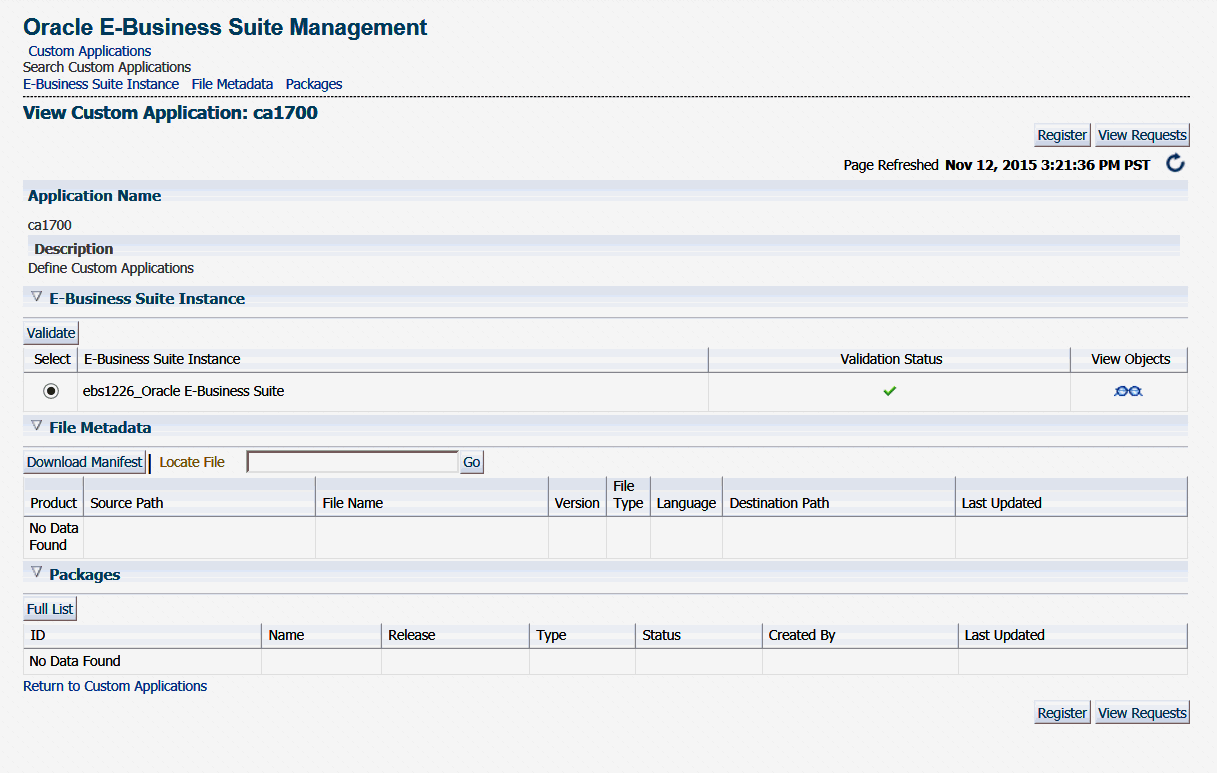Follow the Return to Custom Applications link
Image resolution: width=1217 pixels, height=773 pixels.
[x=115, y=686]
